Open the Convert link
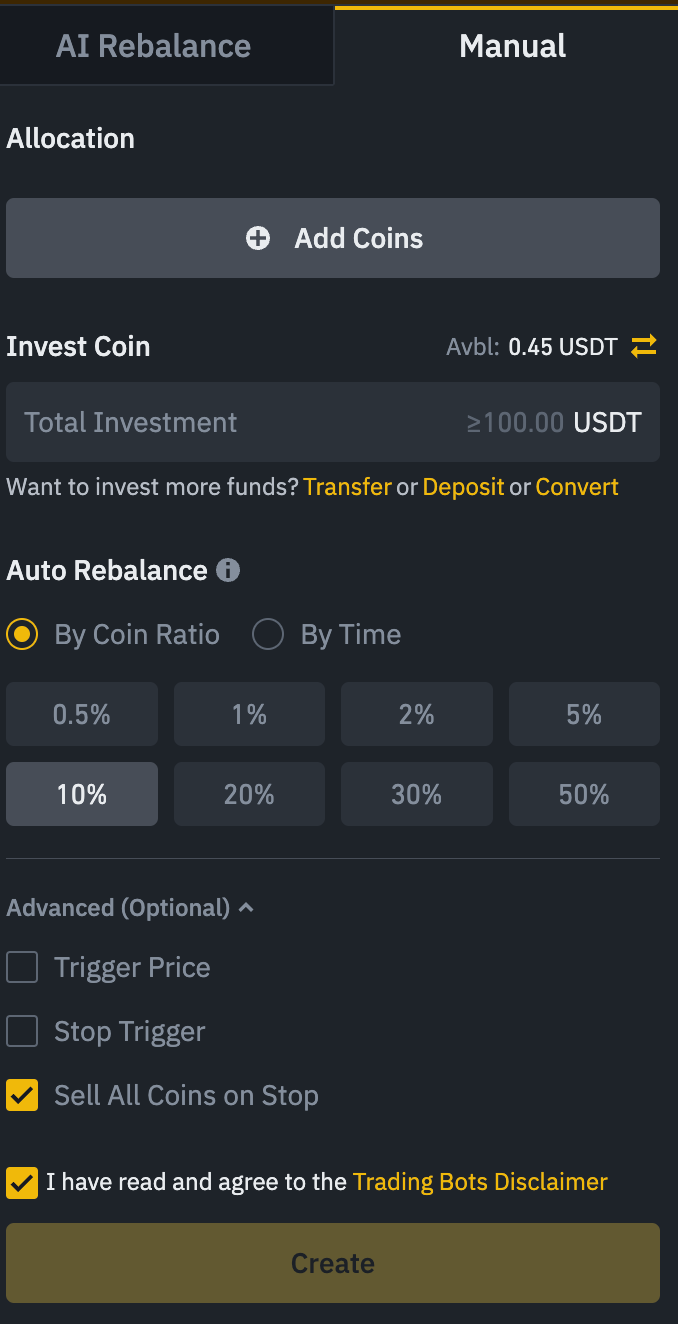The image size is (678, 1324). (x=577, y=487)
